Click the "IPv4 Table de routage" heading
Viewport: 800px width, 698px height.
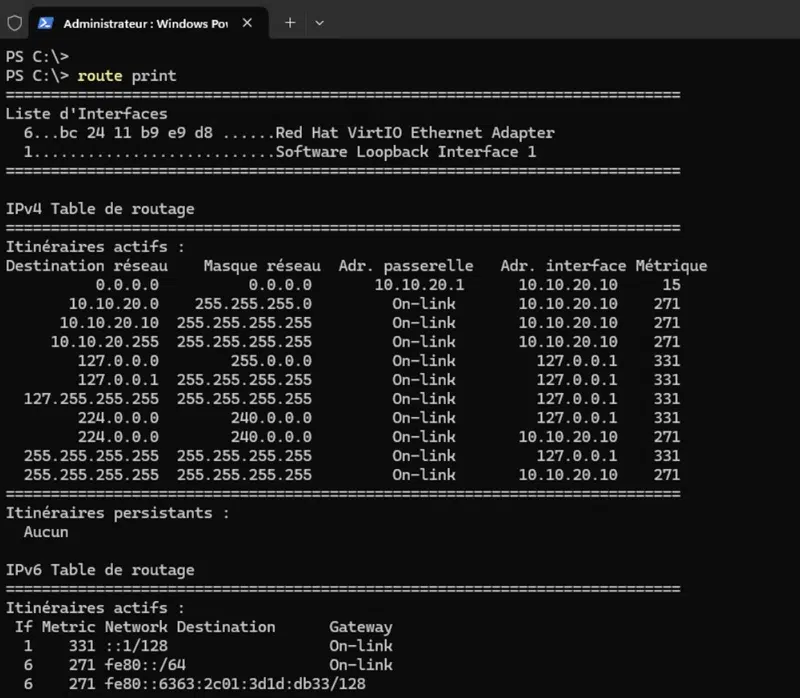100,209
